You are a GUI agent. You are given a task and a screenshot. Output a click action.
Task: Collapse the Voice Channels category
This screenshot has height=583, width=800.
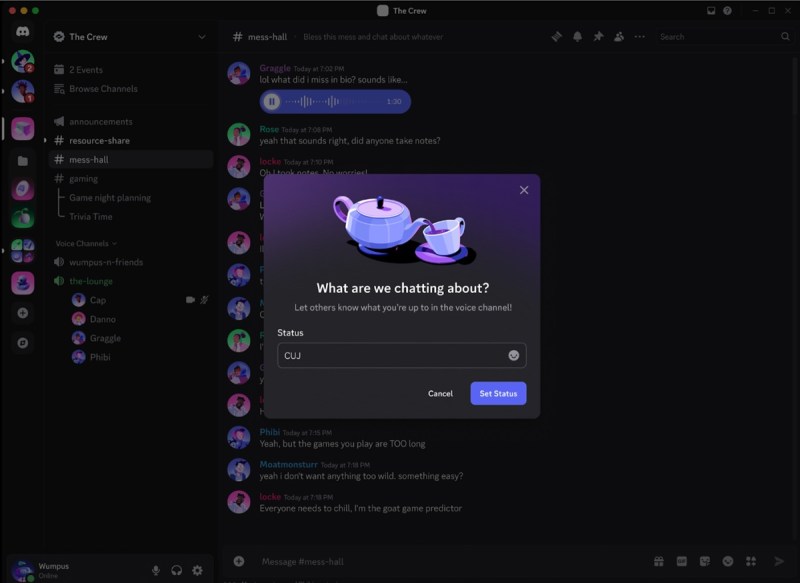pos(86,244)
